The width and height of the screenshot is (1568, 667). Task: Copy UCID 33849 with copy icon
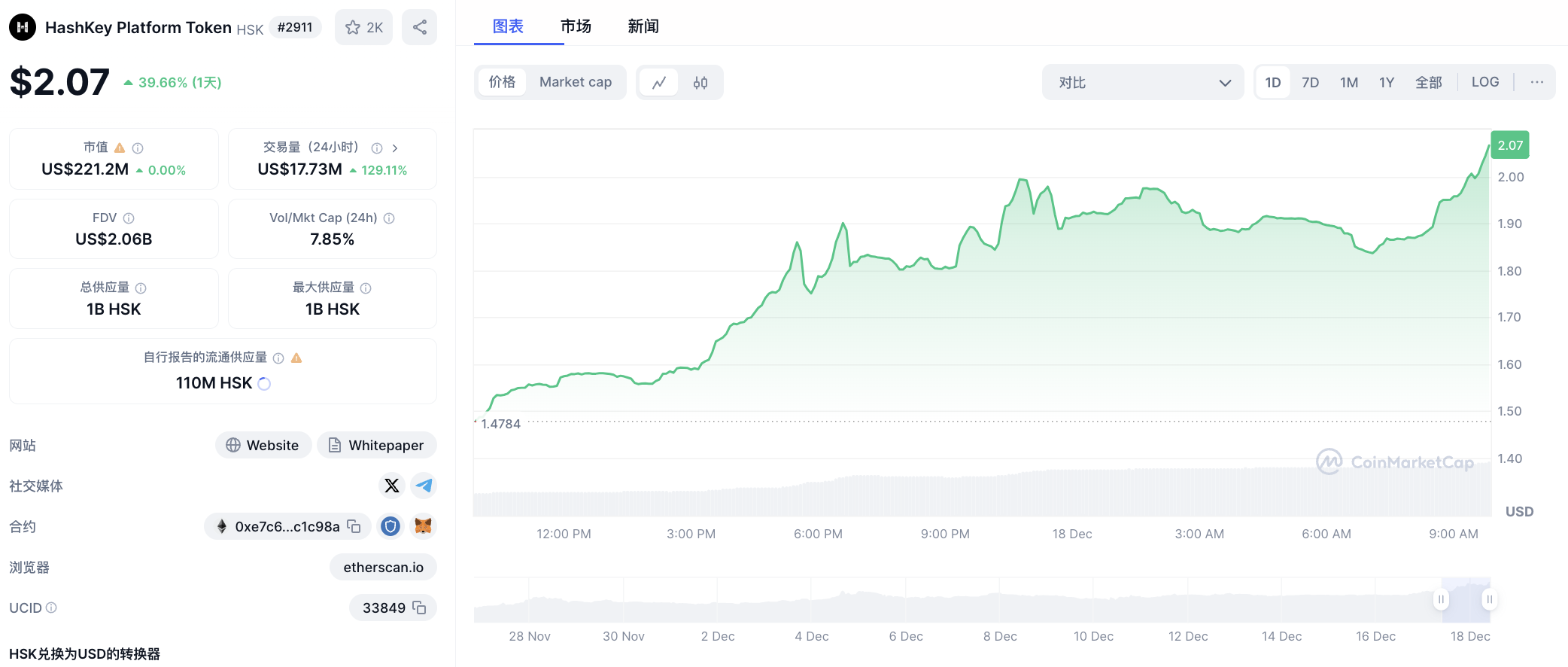coord(420,608)
